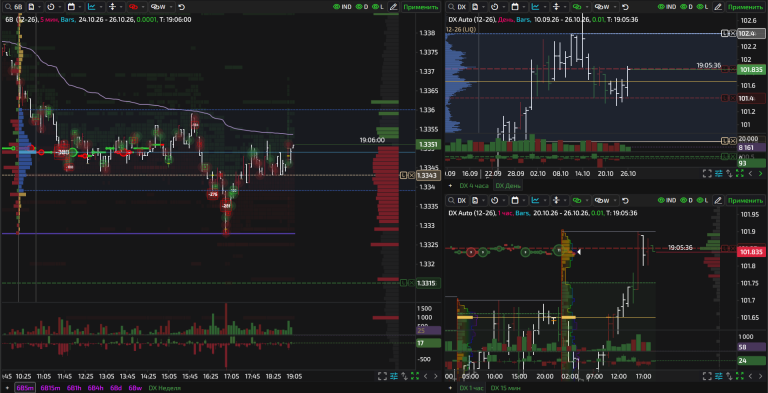The height and width of the screenshot is (393, 768).
Task: Click red link icon in 6B chart toolbar
Action: click(x=133, y=7)
